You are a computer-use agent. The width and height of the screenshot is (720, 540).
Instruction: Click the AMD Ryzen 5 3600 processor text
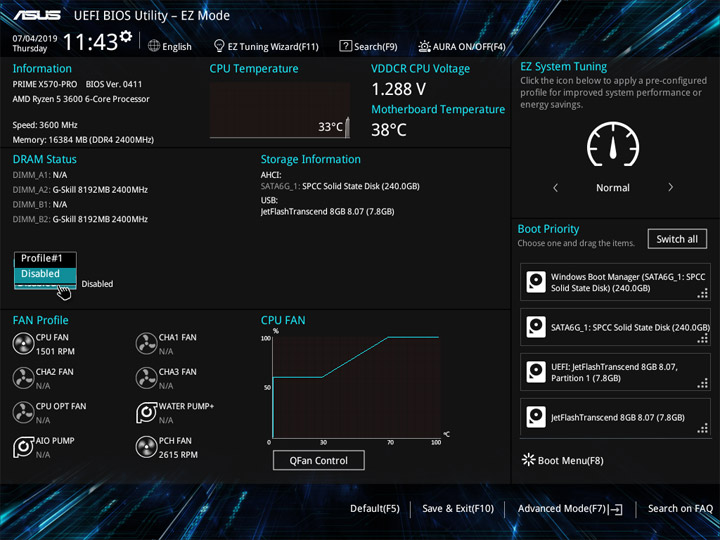81,99
